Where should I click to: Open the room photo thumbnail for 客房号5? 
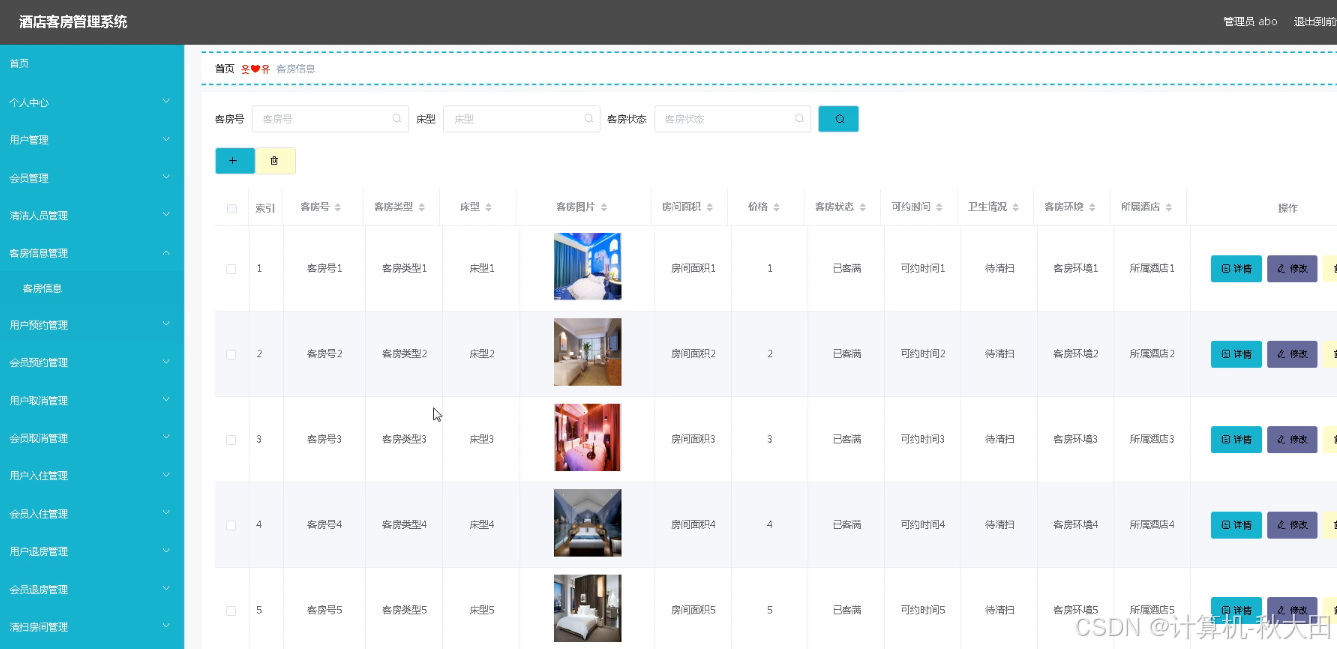coord(588,608)
